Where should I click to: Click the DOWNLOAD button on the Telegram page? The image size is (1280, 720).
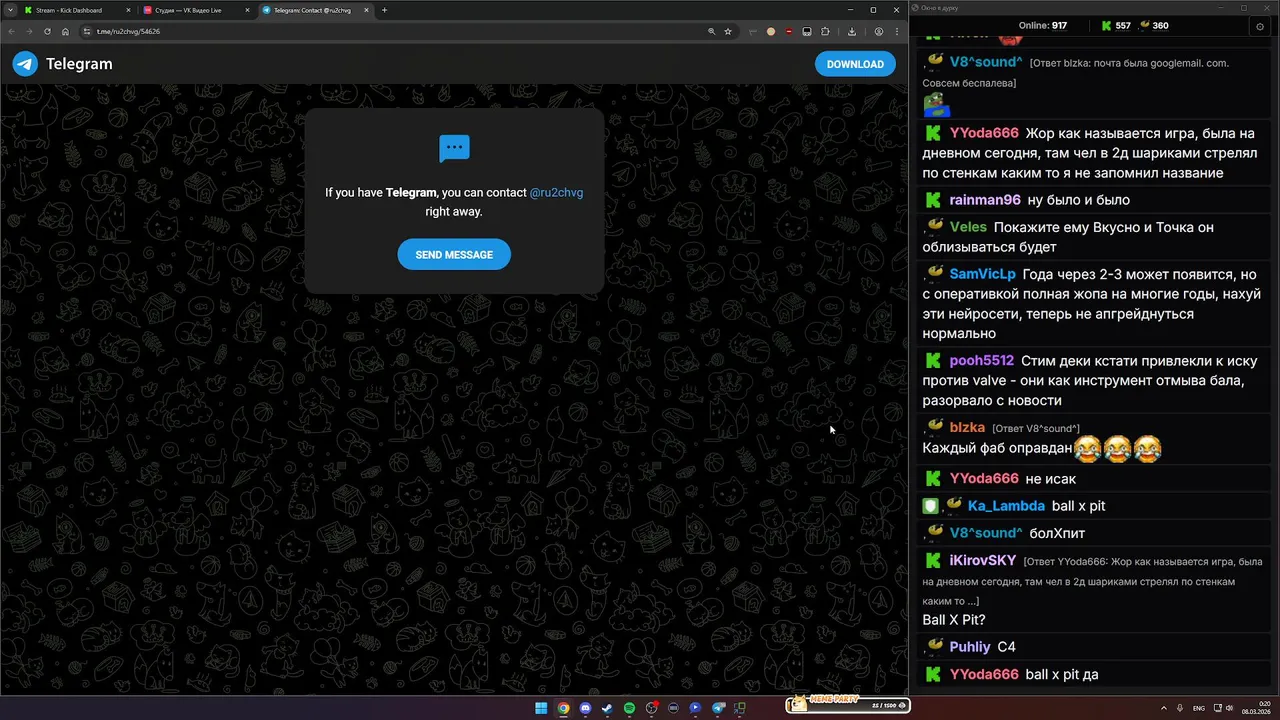(x=855, y=64)
